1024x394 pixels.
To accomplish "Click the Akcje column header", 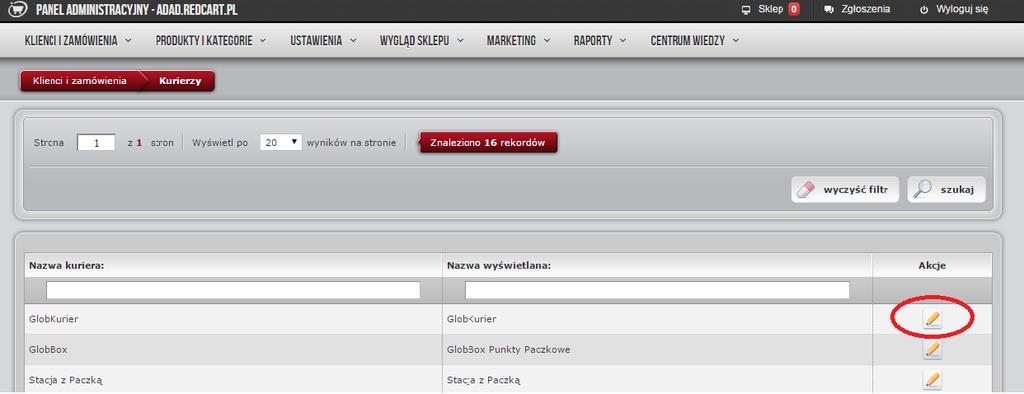I will tap(932, 266).
